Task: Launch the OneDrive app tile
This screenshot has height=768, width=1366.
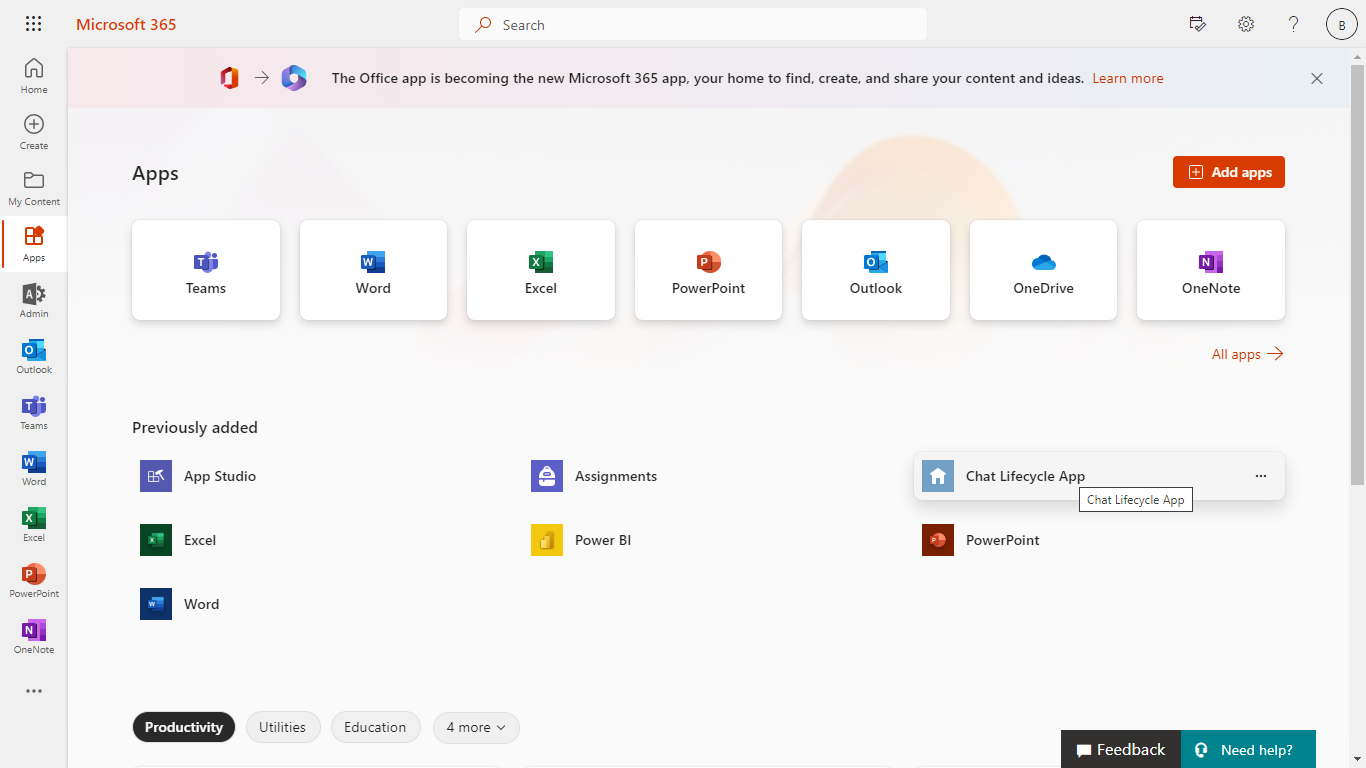Action: click(x=1043, y=270)
